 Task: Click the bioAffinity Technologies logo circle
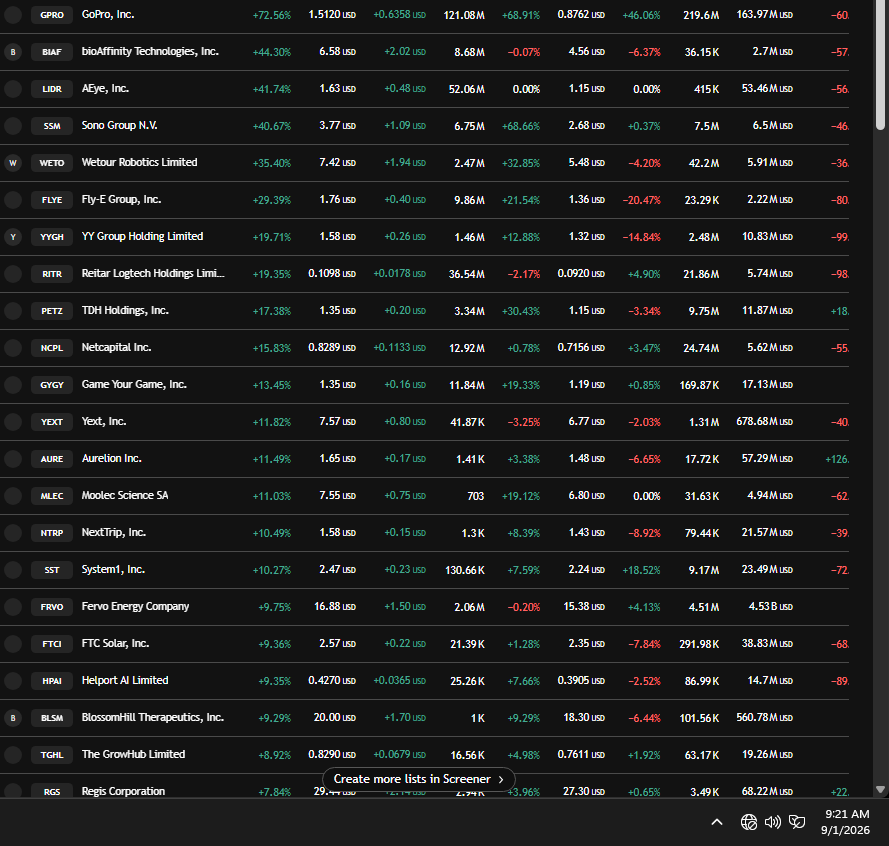pos(13,52)
